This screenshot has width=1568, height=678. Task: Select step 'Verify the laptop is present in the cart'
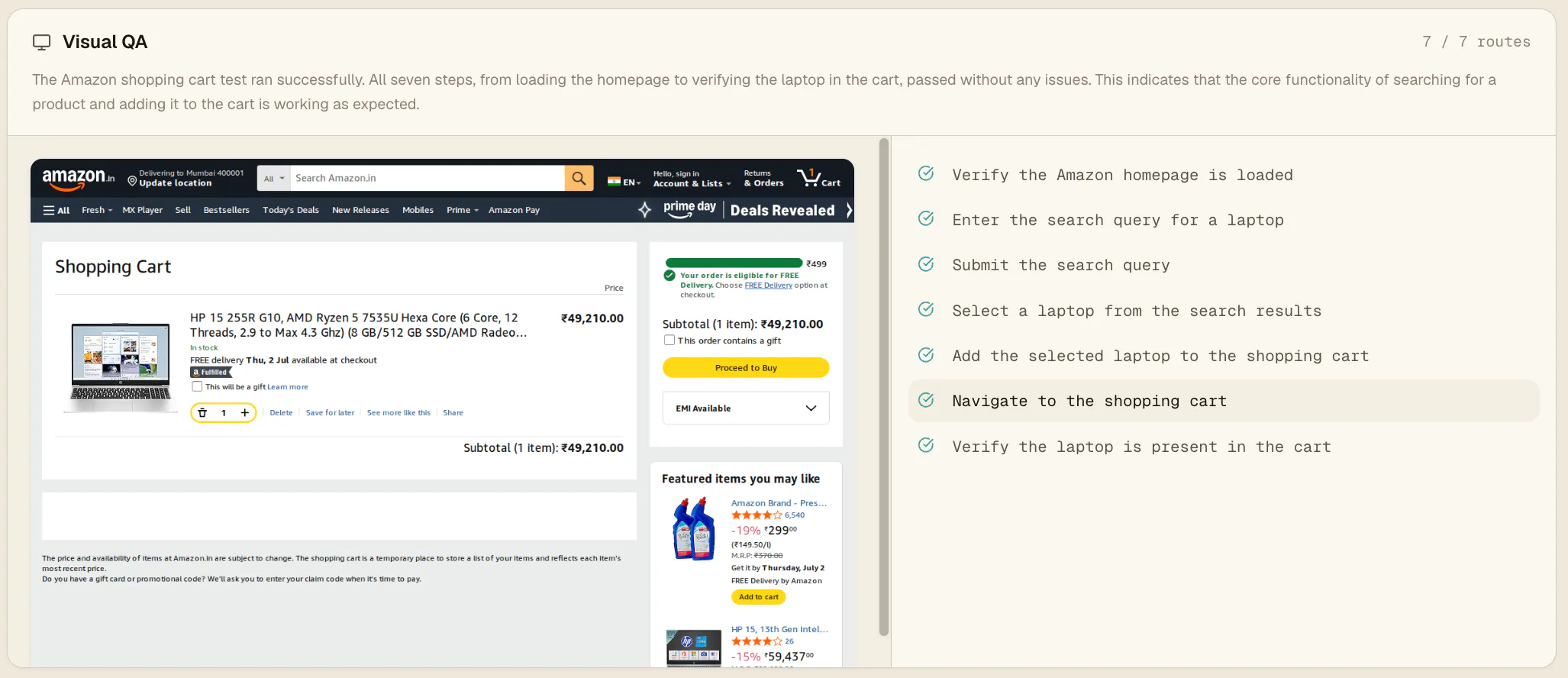[1224, 446]
